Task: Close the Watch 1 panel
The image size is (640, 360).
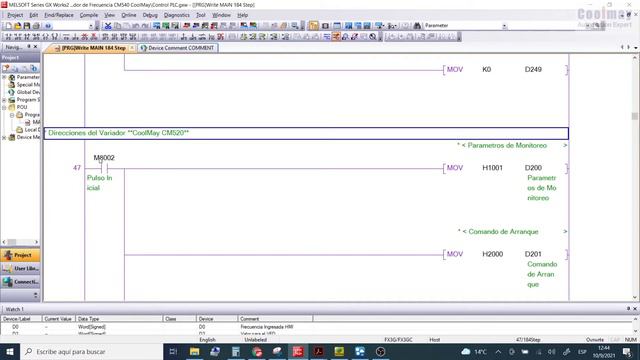Action: pos(635,309)
